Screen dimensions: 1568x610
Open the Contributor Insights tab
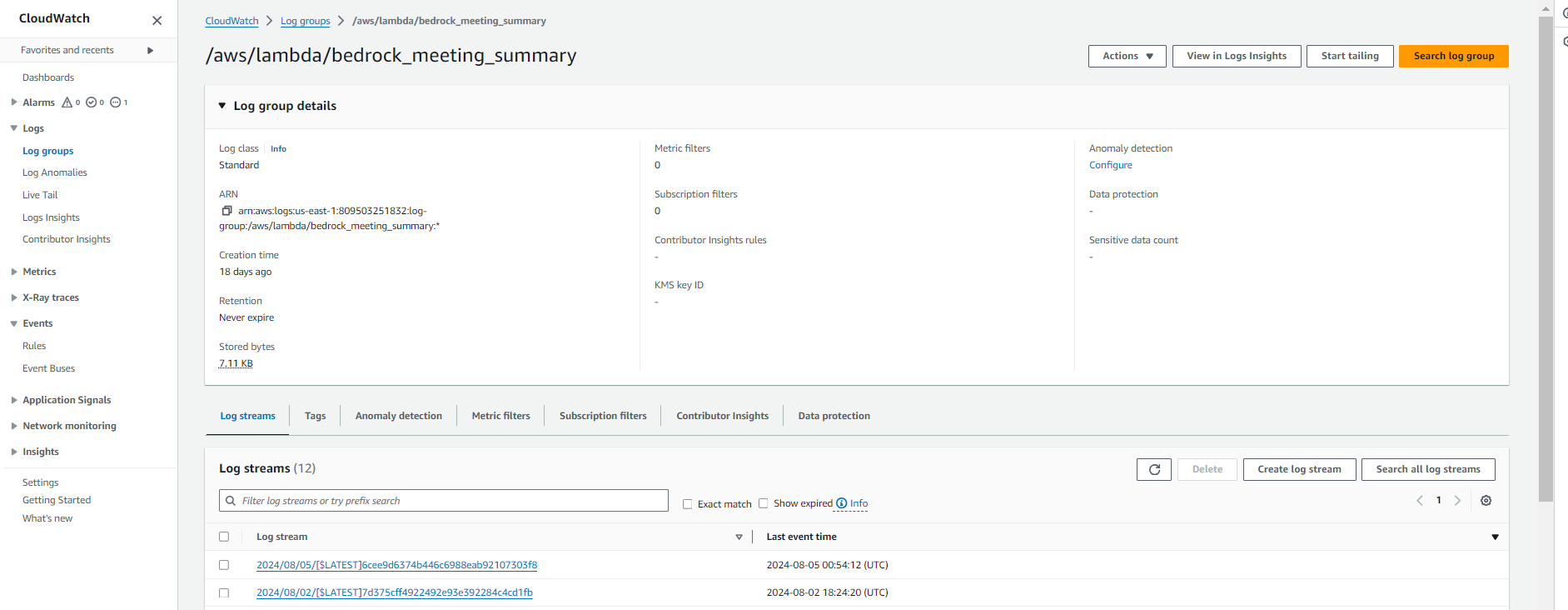pos(722,416)
